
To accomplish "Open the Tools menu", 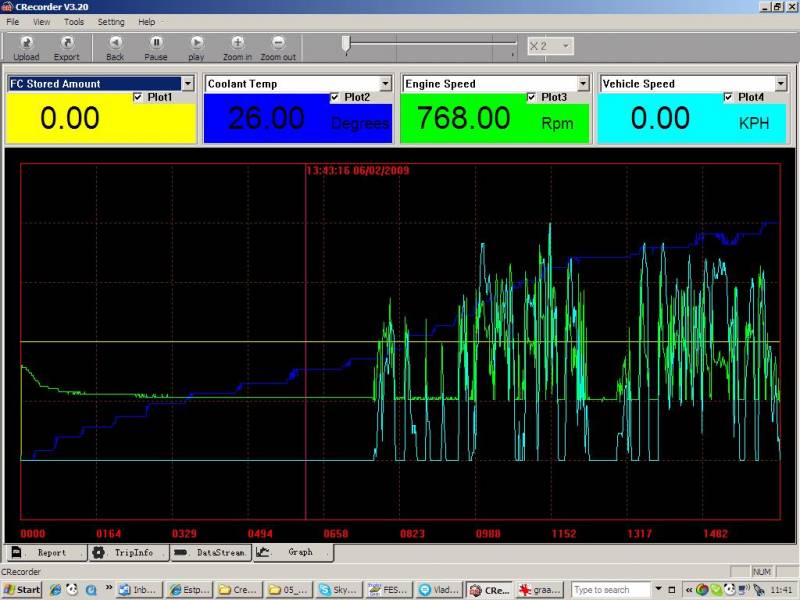I will [x=74, y=21].
